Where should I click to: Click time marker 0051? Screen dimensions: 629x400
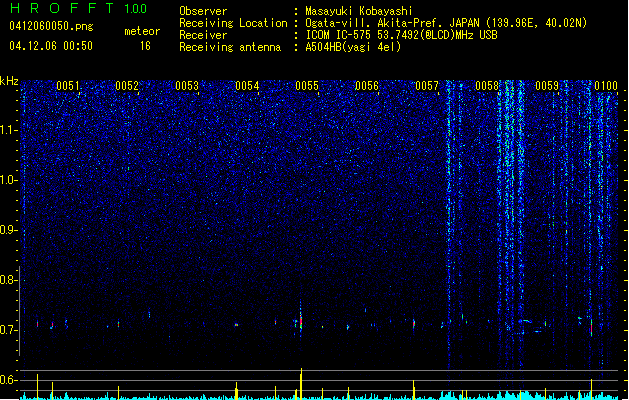(x=67, y=86)
